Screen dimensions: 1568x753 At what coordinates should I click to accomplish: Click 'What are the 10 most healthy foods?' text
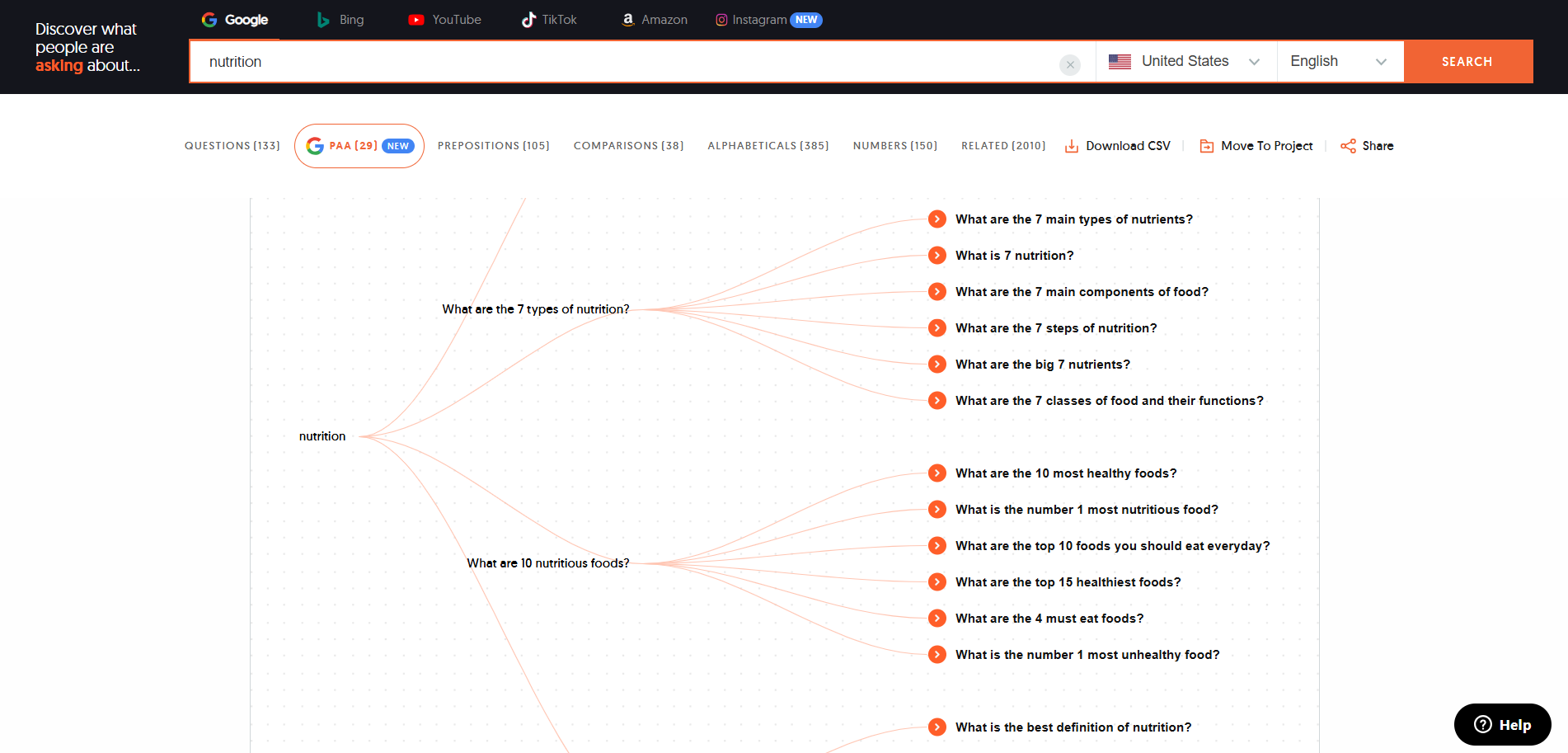click(1066, 473)
